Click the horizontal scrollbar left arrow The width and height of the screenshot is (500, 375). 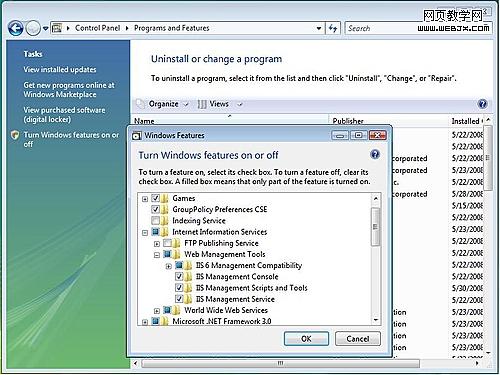click(136, 363)
